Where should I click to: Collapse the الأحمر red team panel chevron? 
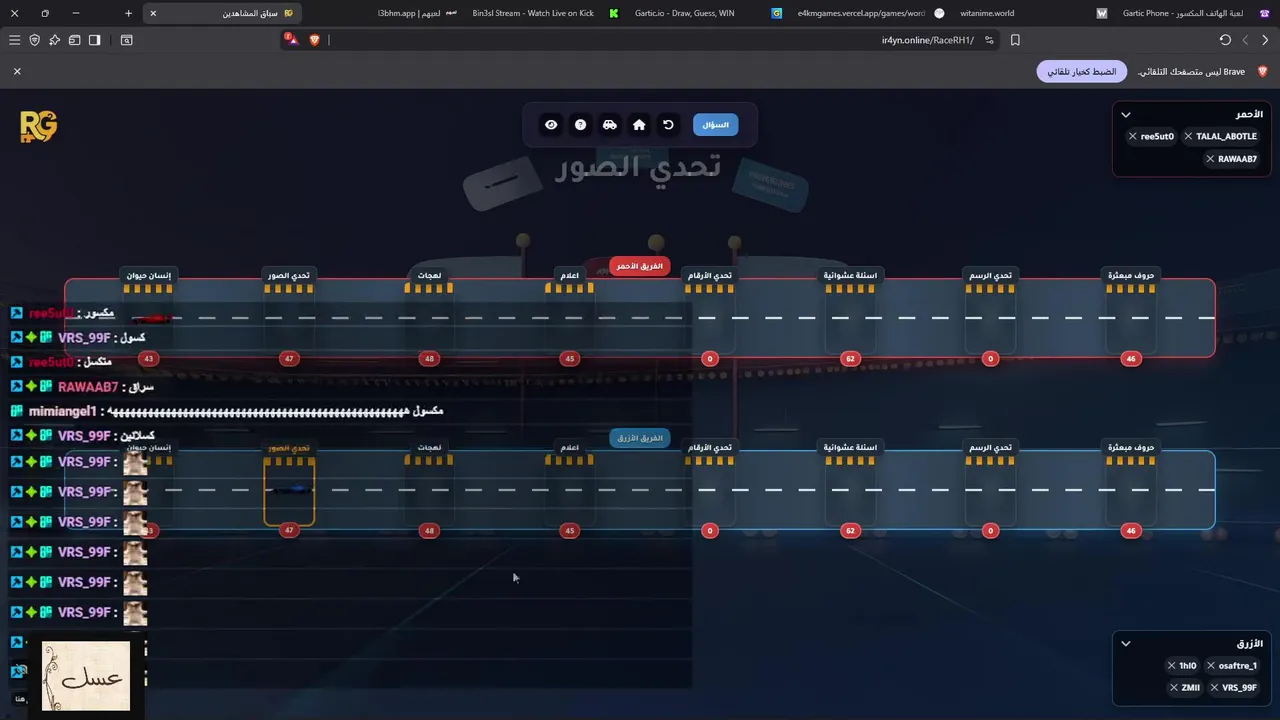pyautogui.click(x=1126, y=115)
